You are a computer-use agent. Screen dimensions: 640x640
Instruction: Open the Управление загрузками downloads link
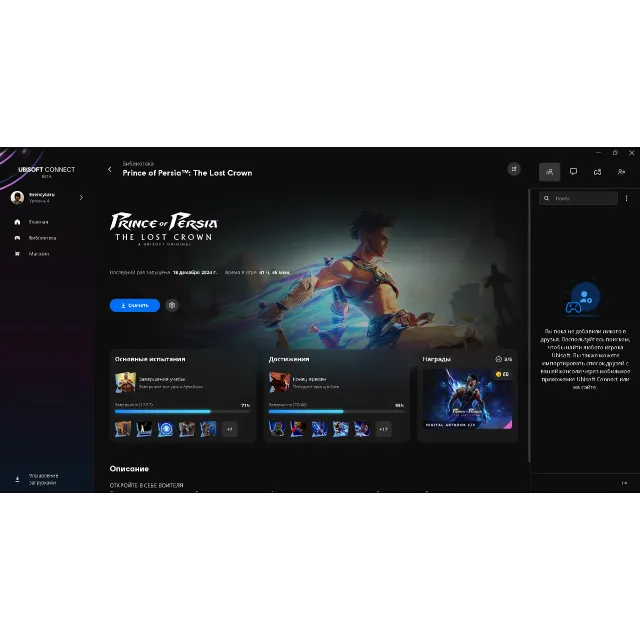[x=43, y=479]
